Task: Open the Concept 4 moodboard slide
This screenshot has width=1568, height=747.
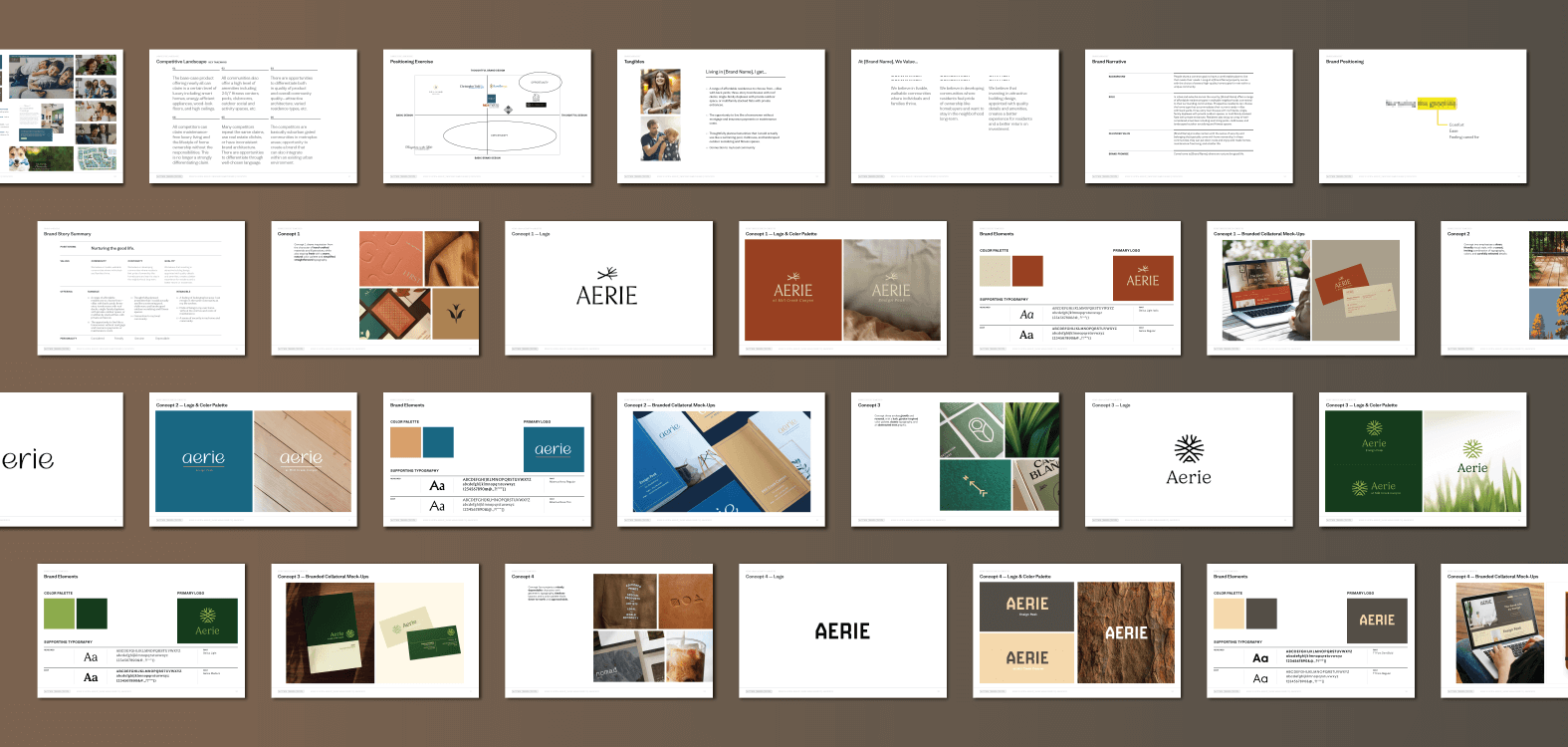Action: click(x=609, y=630)
